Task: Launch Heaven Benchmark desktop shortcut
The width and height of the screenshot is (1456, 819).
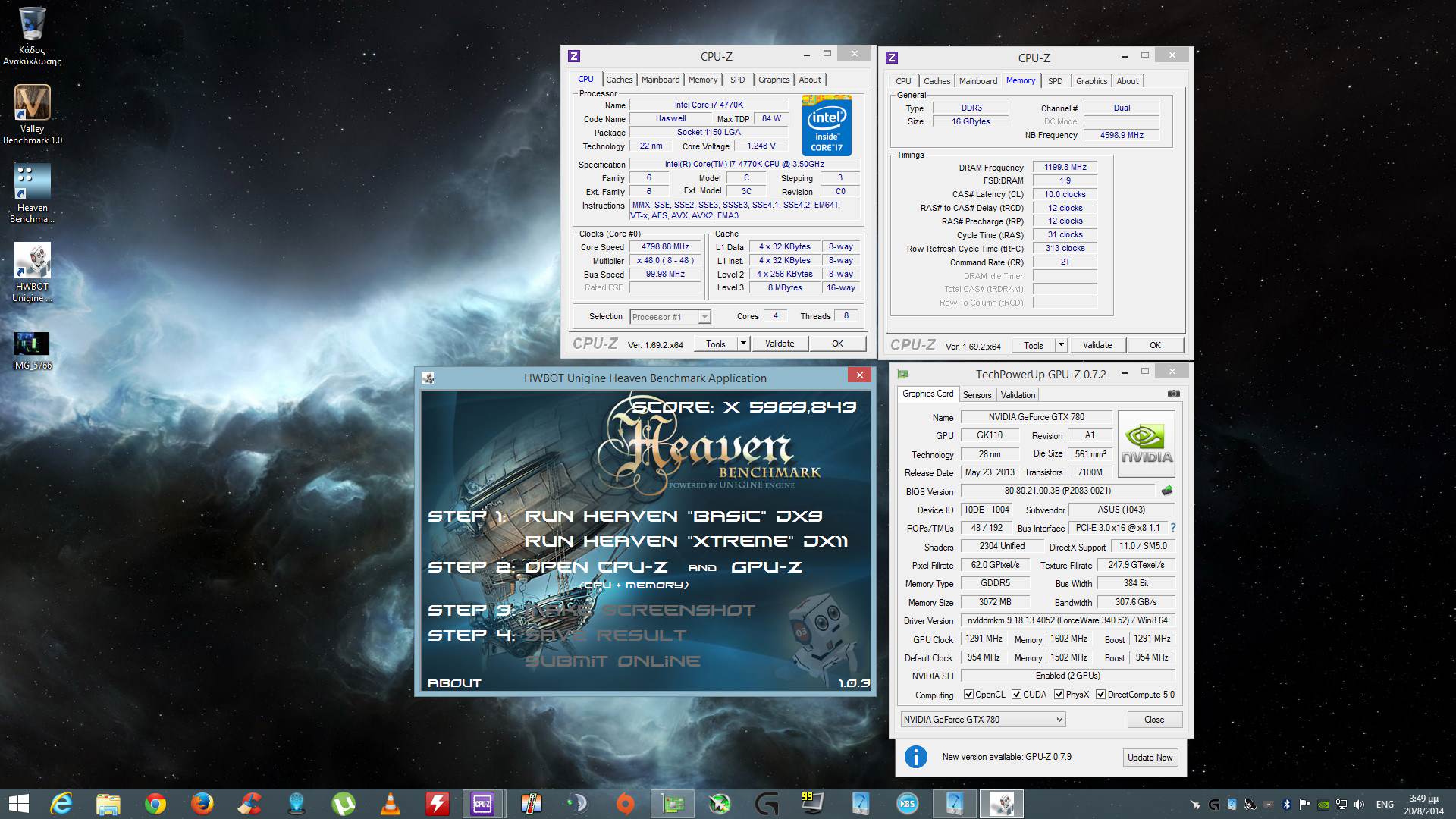Action: click(32, 194)
